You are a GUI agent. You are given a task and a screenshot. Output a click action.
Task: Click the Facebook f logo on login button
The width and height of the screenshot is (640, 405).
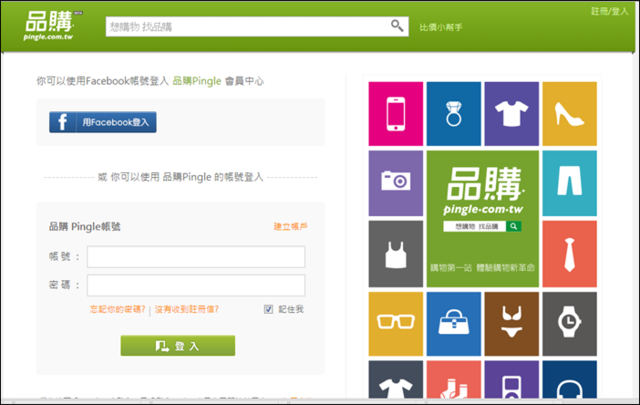point(62,122)
